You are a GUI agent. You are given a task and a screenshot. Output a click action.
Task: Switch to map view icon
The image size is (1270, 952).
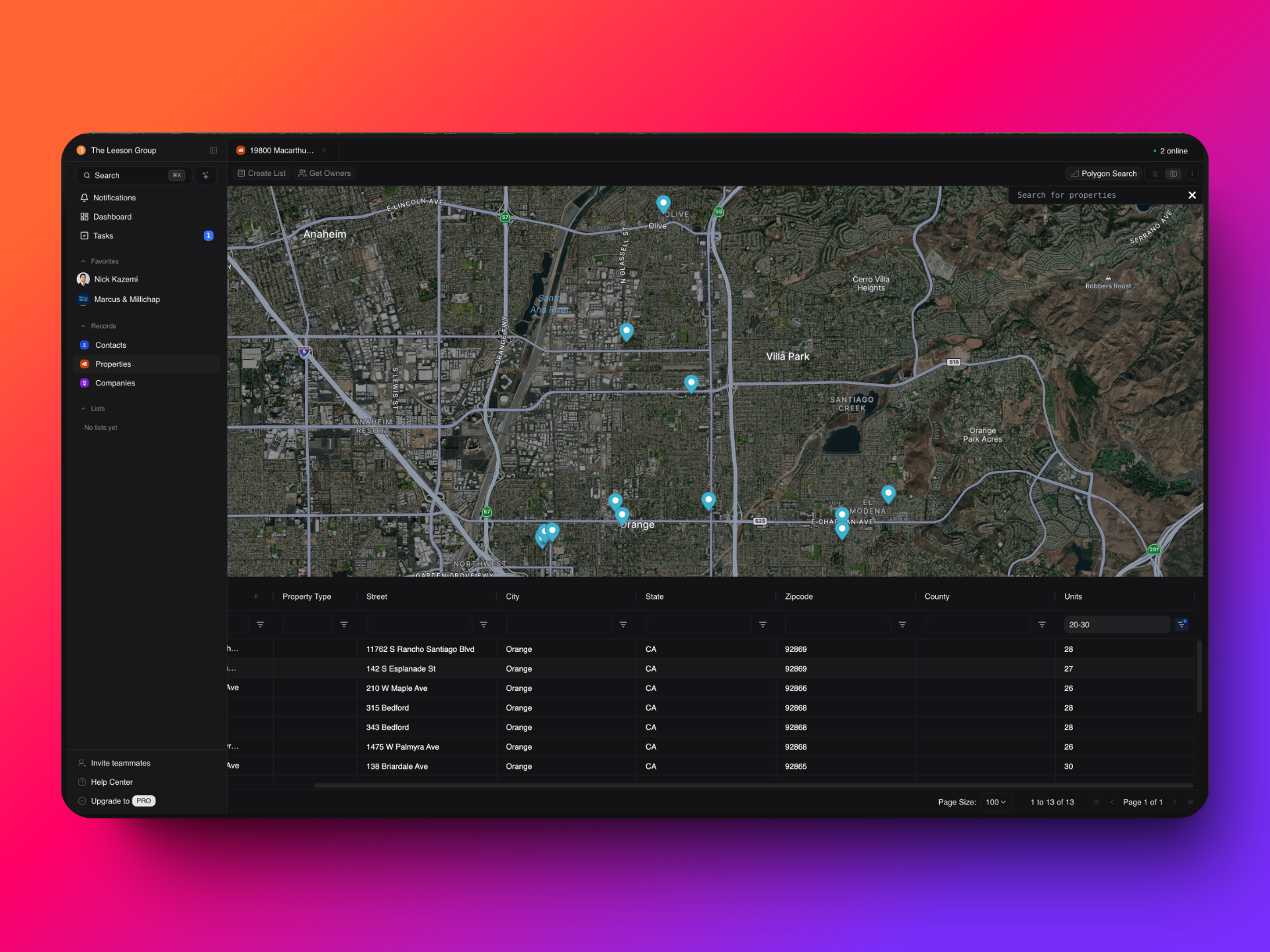point(1173,174)
